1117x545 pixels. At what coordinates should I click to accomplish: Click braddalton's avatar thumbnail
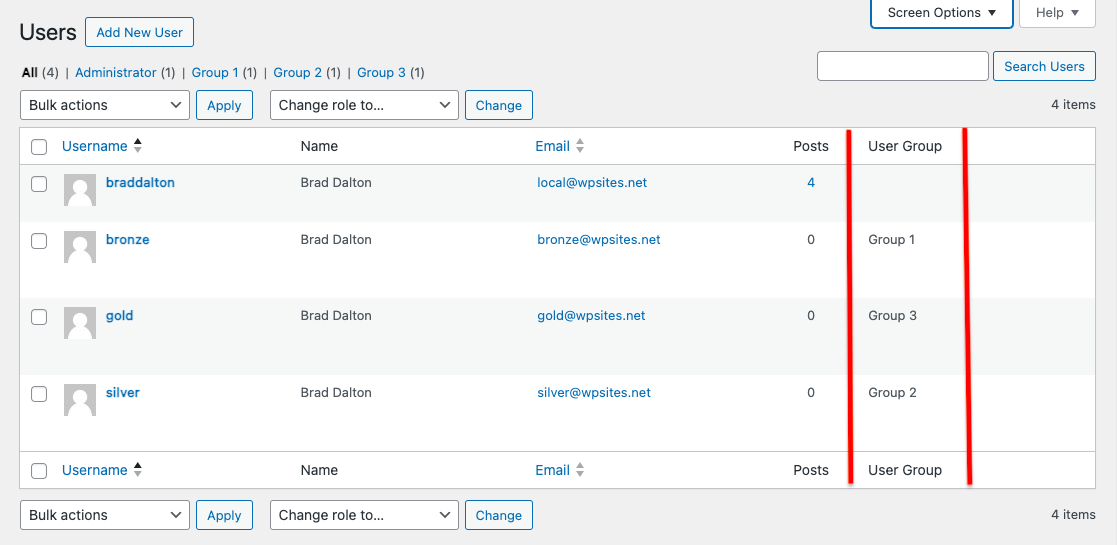pos(80,190)
